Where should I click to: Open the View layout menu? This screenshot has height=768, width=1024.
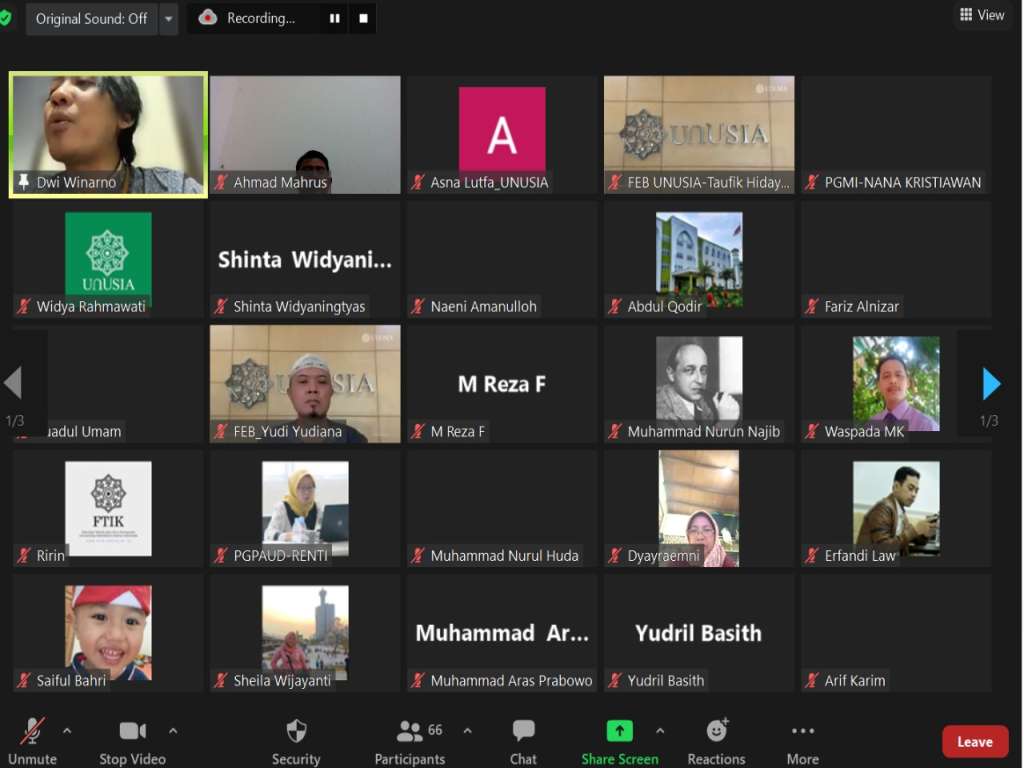pyautogui.click(x=981, y=15)
